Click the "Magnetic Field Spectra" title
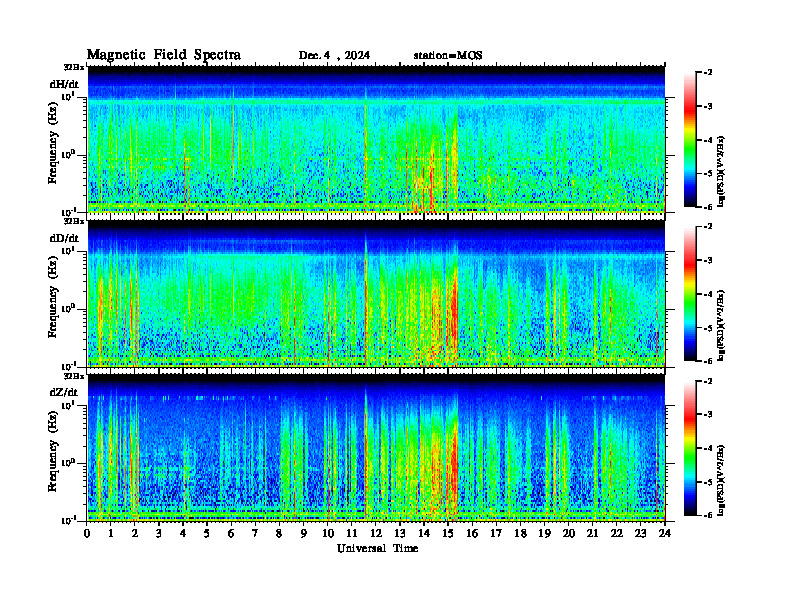792x612 pixels. (x=164, y=55)
